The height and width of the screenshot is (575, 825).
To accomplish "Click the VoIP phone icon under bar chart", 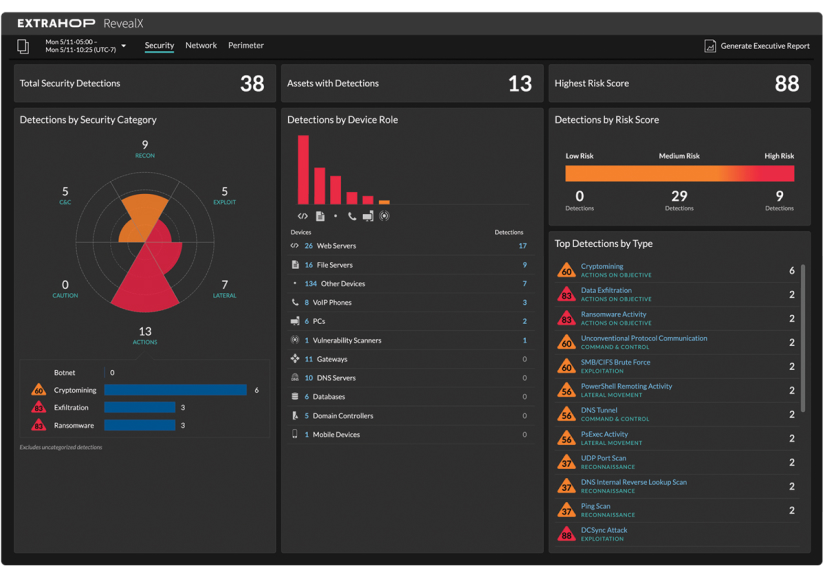I will 352,216.
